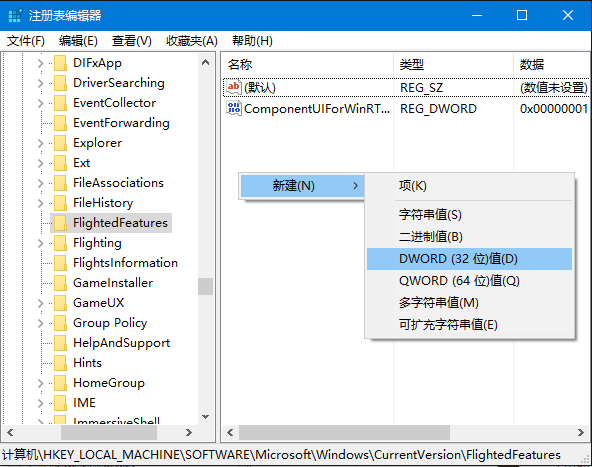The width and height of the screenshot is (592, 467).
Task: Click the DriverSearching folder icon
Action: point(60,83)
